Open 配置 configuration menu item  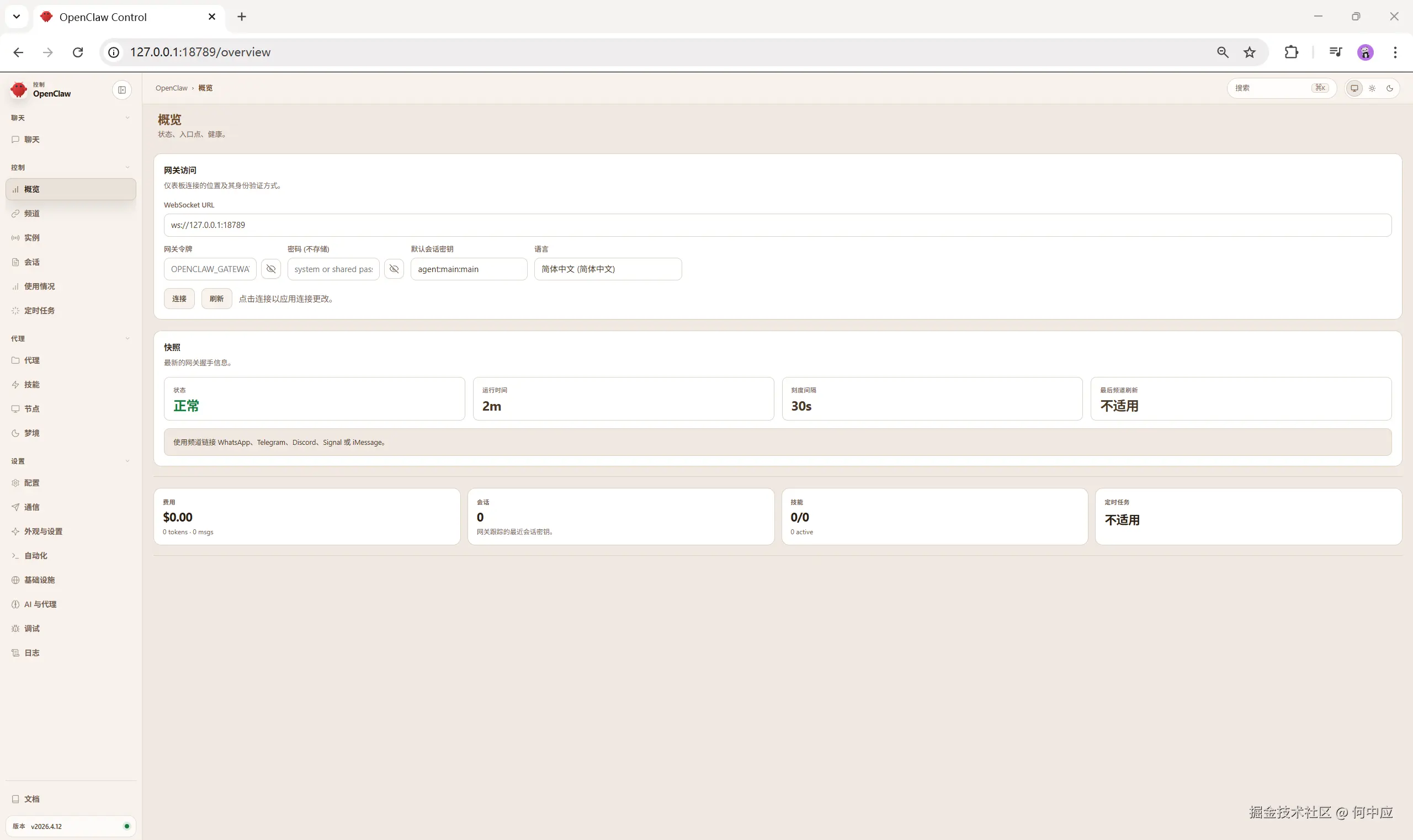(31, 483)
